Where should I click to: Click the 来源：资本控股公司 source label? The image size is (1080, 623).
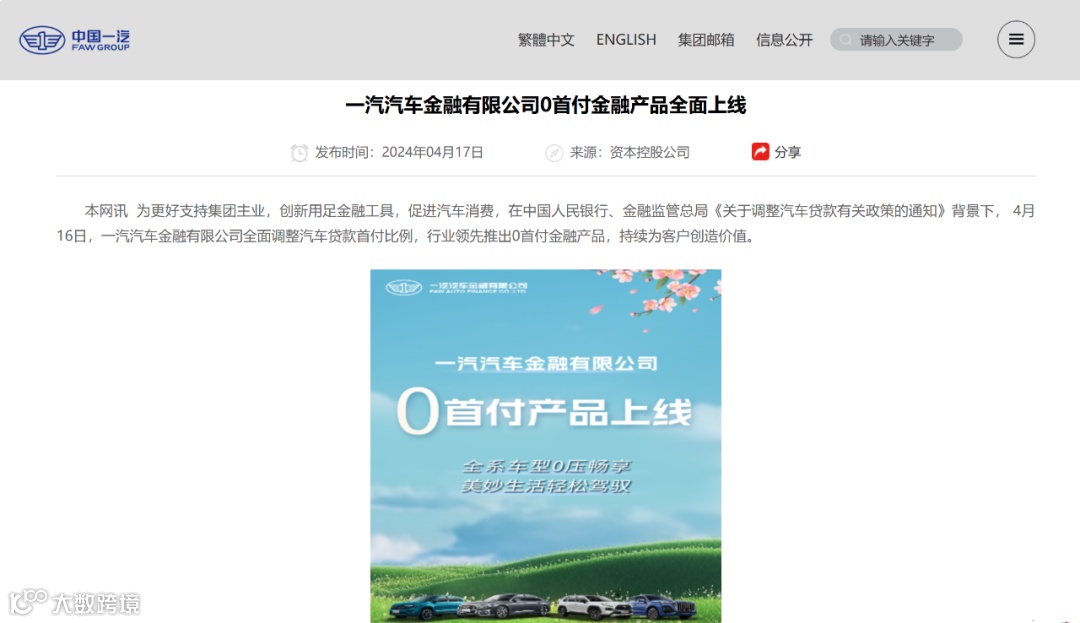630,152
